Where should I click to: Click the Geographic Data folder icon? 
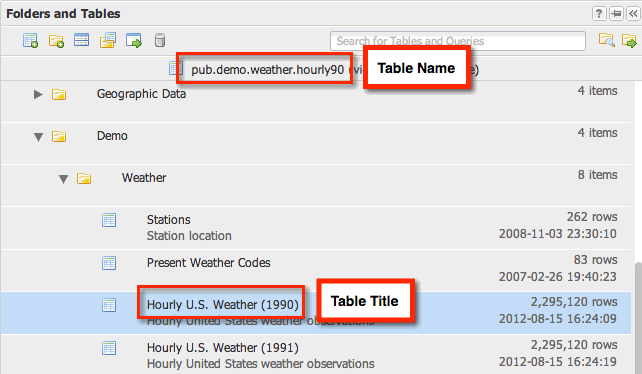pyautogui.click(x=59, y=95)
